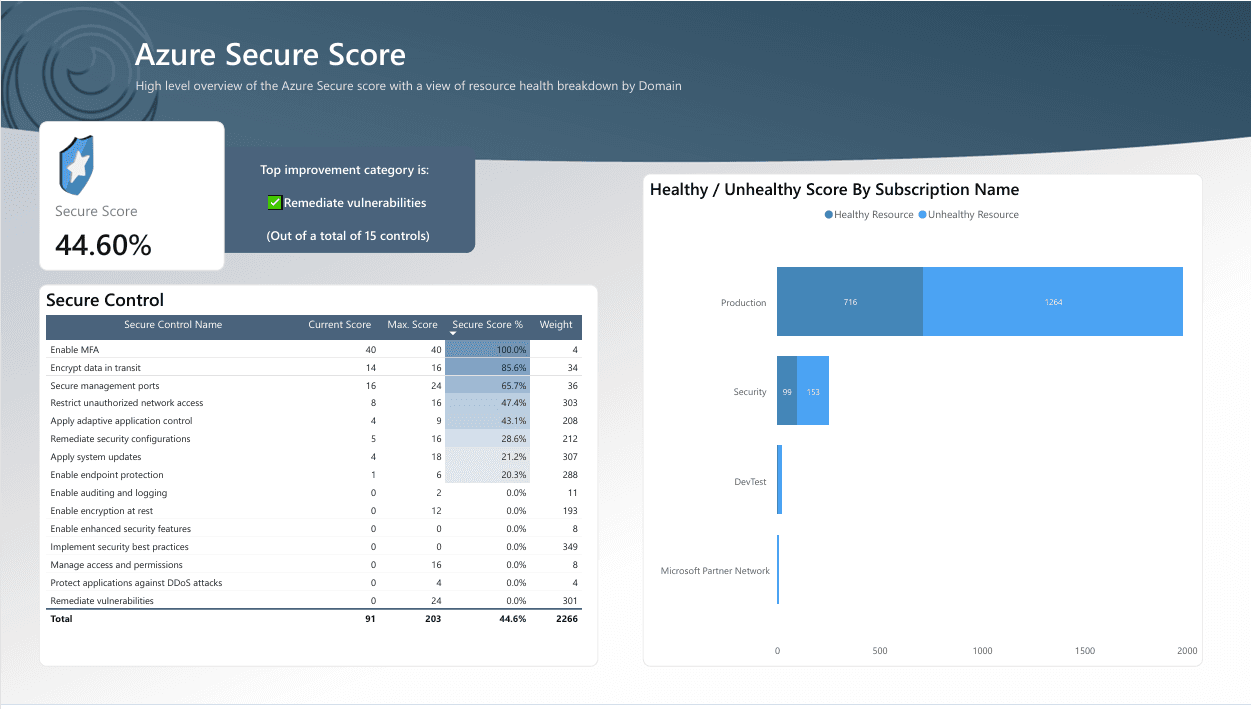Sort by Weight column header
Screen dimensions: 1251x709
[556, 325]
